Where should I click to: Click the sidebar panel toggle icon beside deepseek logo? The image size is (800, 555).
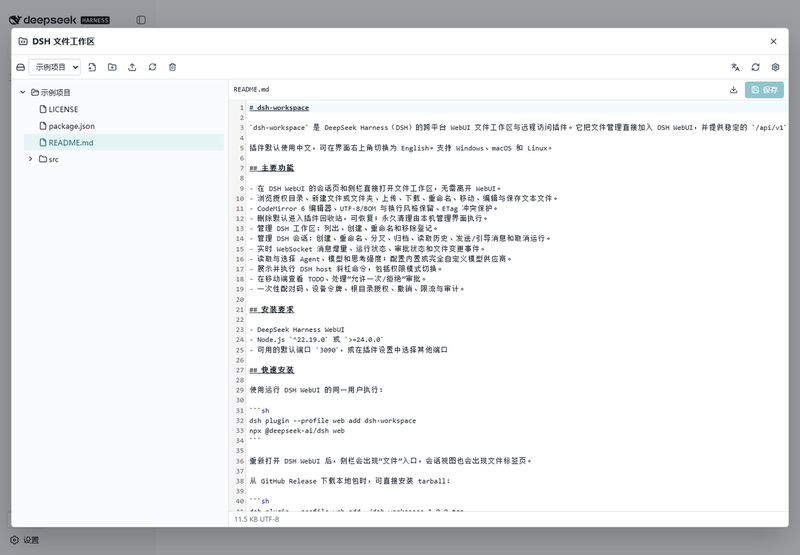click(141, 20)
